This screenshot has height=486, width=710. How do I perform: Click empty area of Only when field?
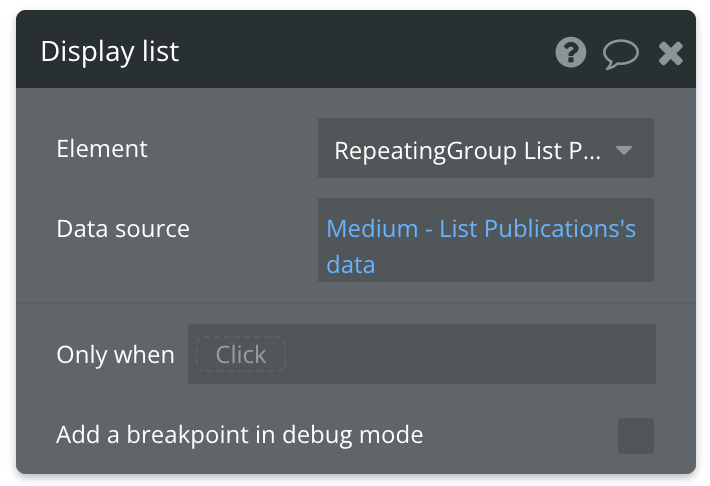(x=470, y=354)
